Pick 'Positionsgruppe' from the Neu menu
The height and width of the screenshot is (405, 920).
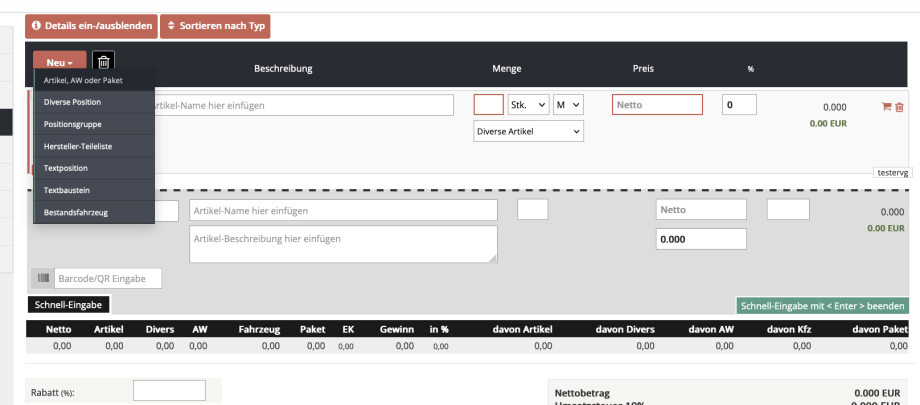point(72,124)
